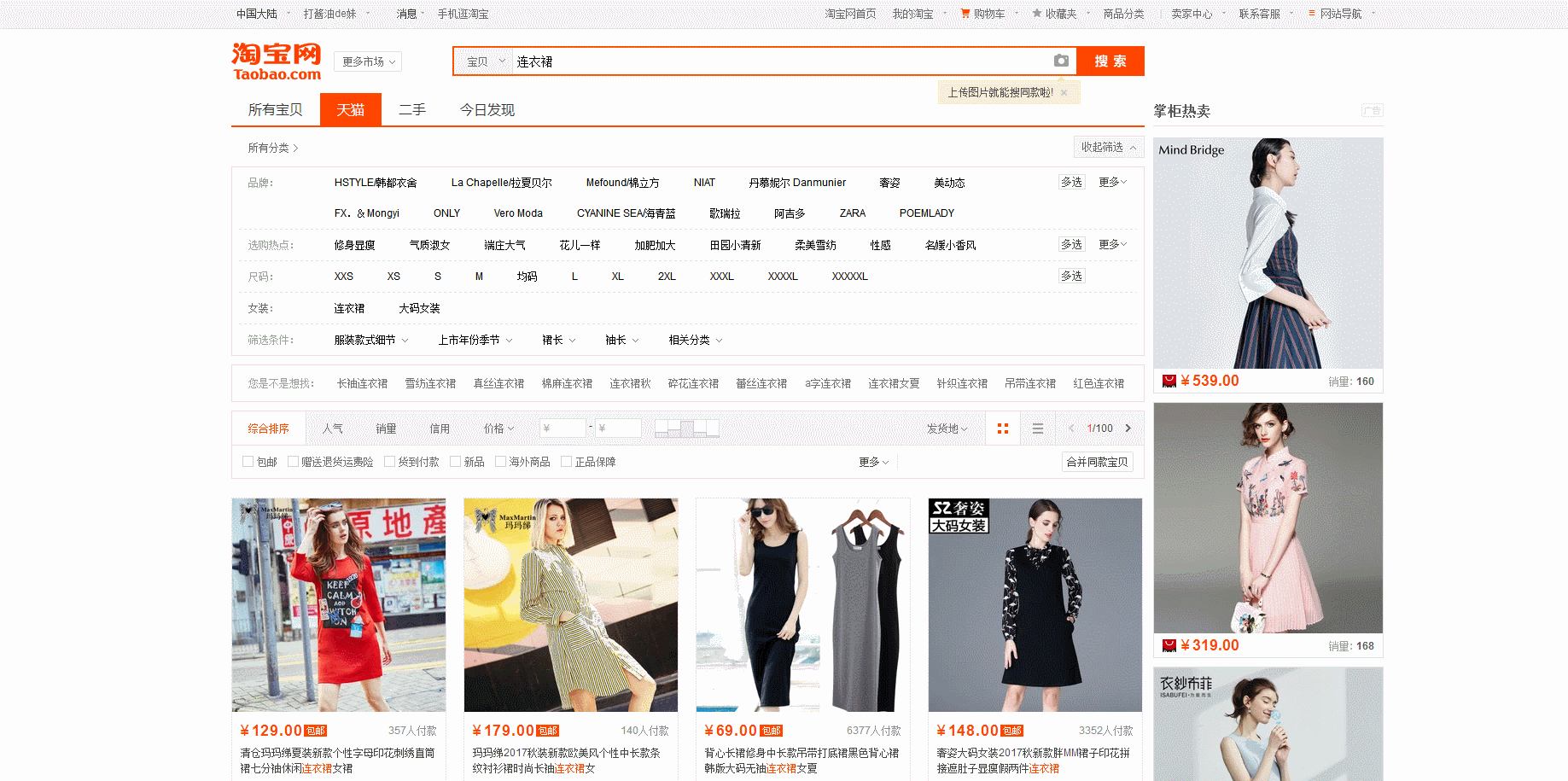Click Tmall icon on ¥319.00 item
The height and width of the screenshot is (781, 1568).
click(x=1169, y=645)
